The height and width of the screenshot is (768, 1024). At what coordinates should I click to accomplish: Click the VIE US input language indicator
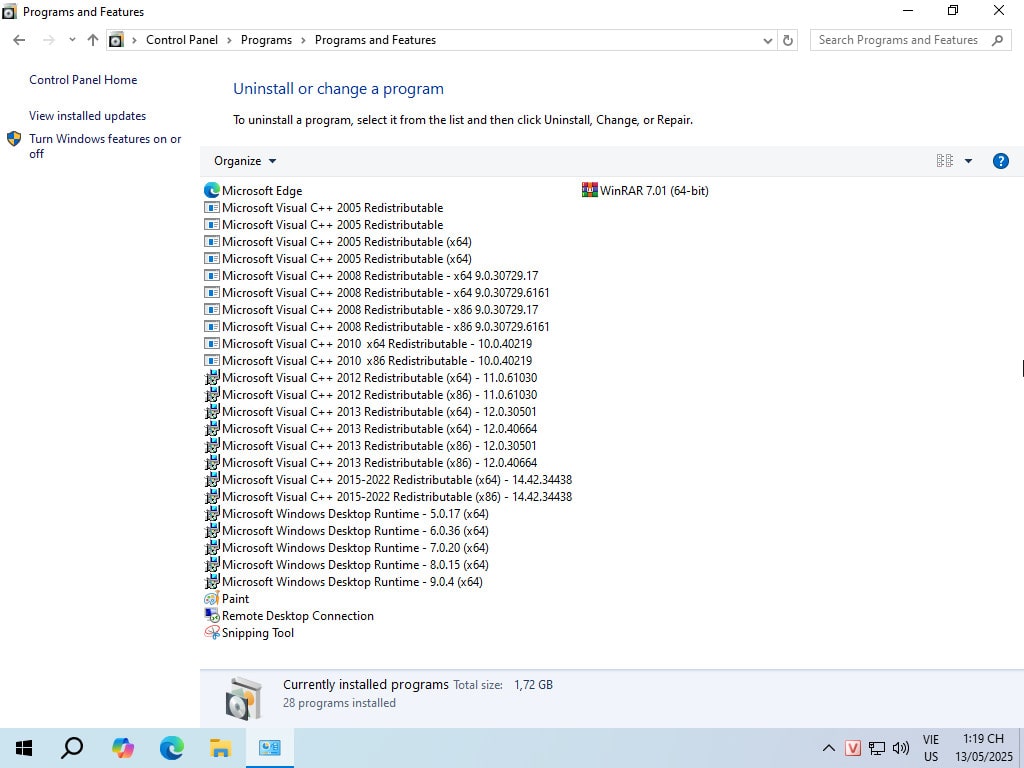[931, 748]
